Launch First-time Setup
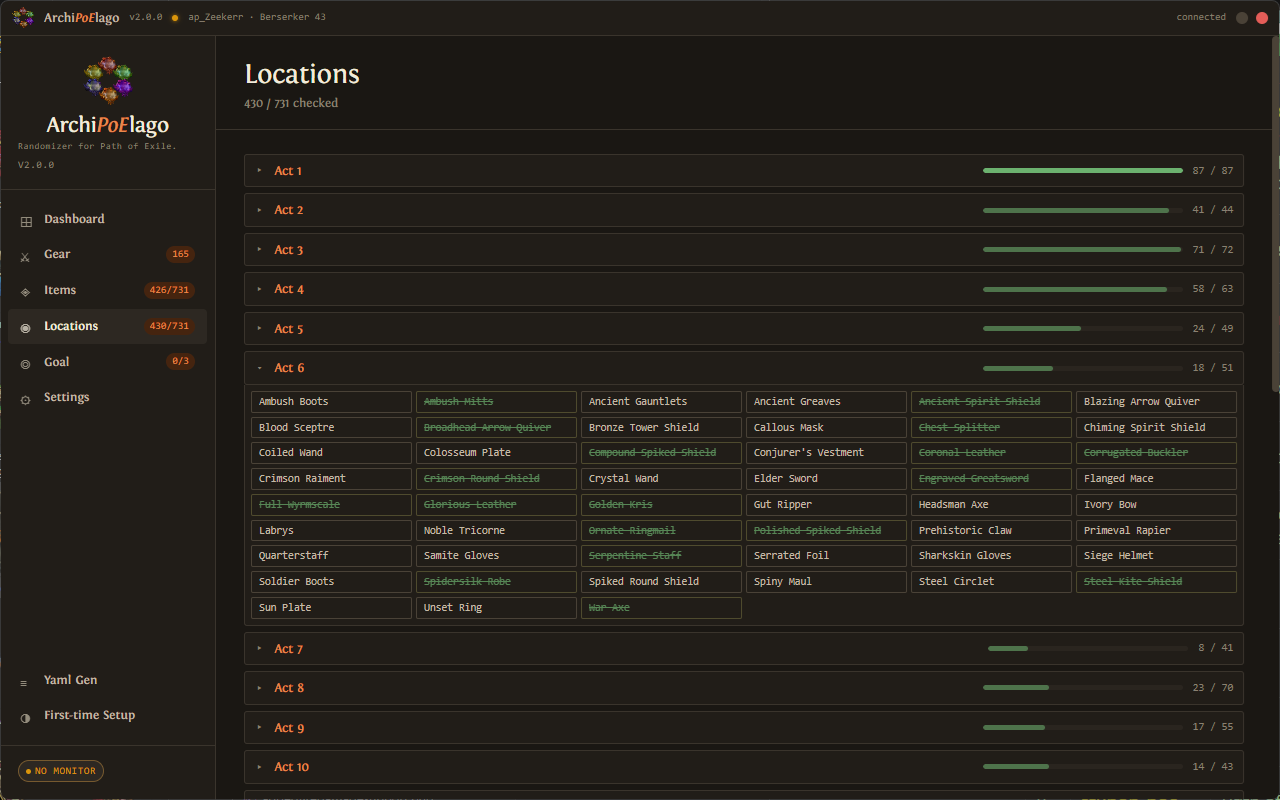This screenshot has height=800, width=1280. 107,715
